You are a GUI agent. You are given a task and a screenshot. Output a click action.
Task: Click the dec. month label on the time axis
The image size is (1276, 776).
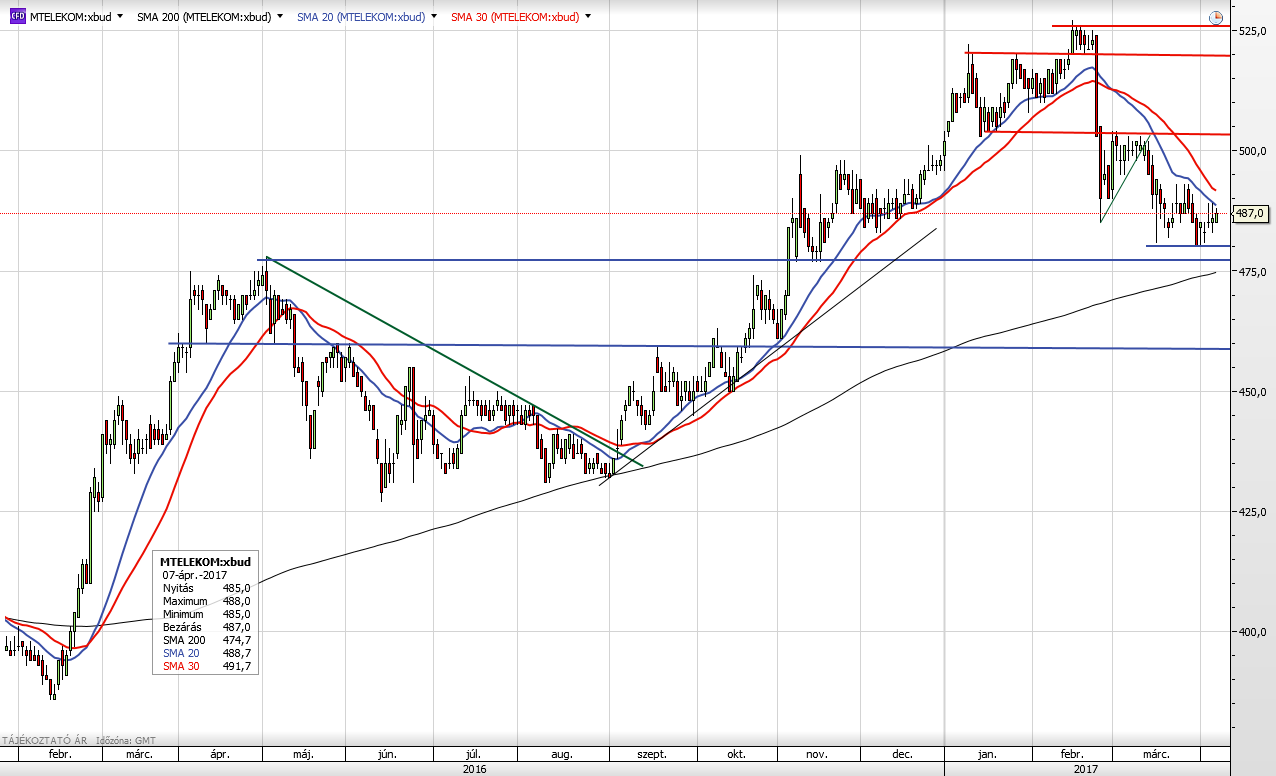point(903,755)
